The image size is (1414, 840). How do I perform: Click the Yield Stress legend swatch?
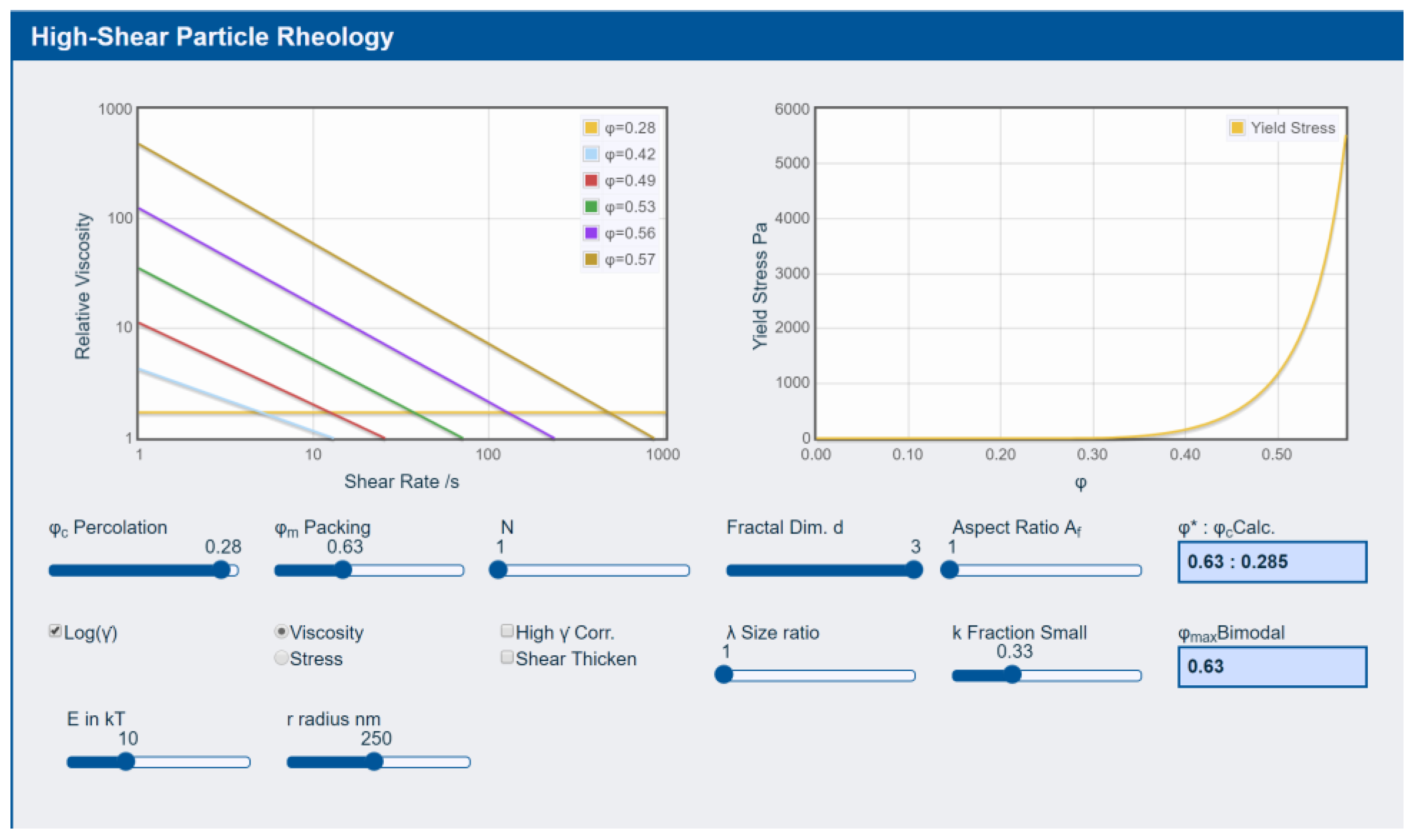[1237, 128]
